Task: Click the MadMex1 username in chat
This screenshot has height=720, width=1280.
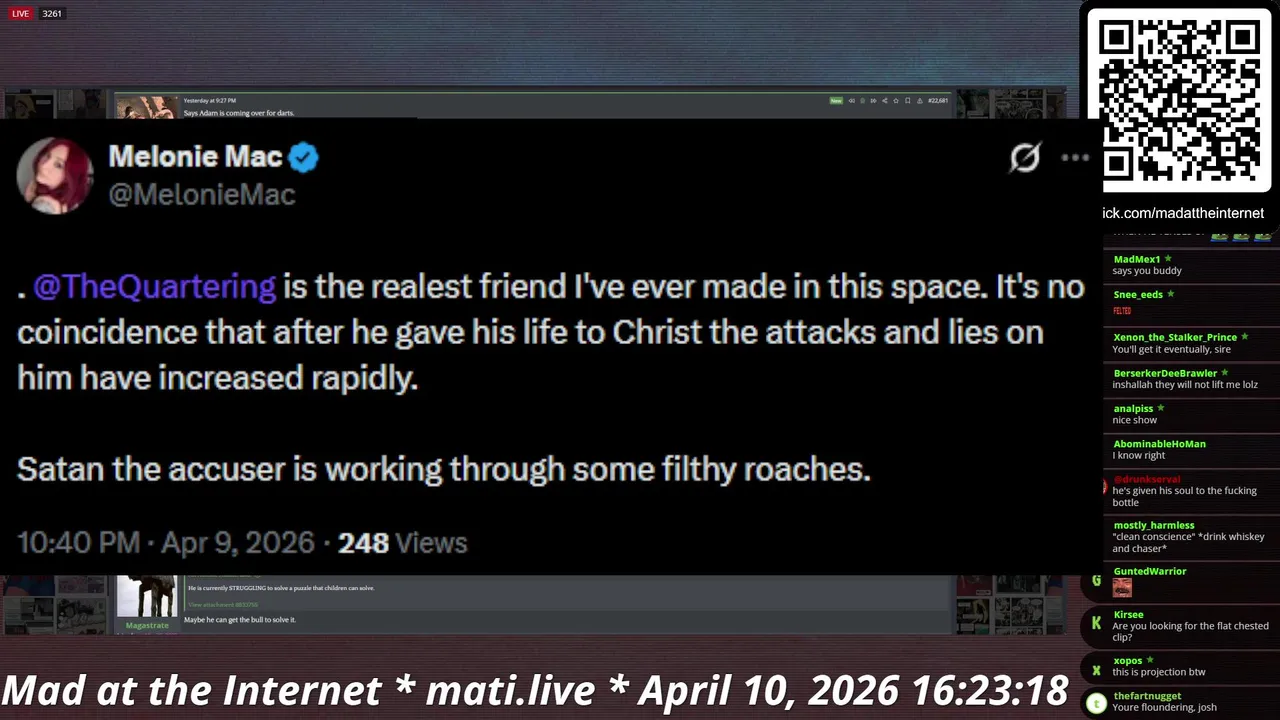Action: [1137, 259]
